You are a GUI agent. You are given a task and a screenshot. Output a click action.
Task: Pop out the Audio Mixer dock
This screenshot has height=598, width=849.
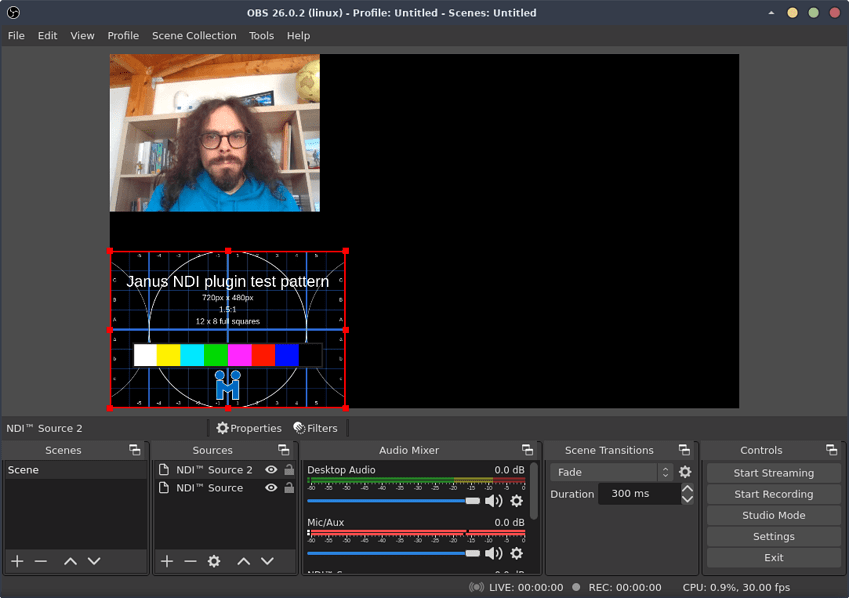click(527, 450)
